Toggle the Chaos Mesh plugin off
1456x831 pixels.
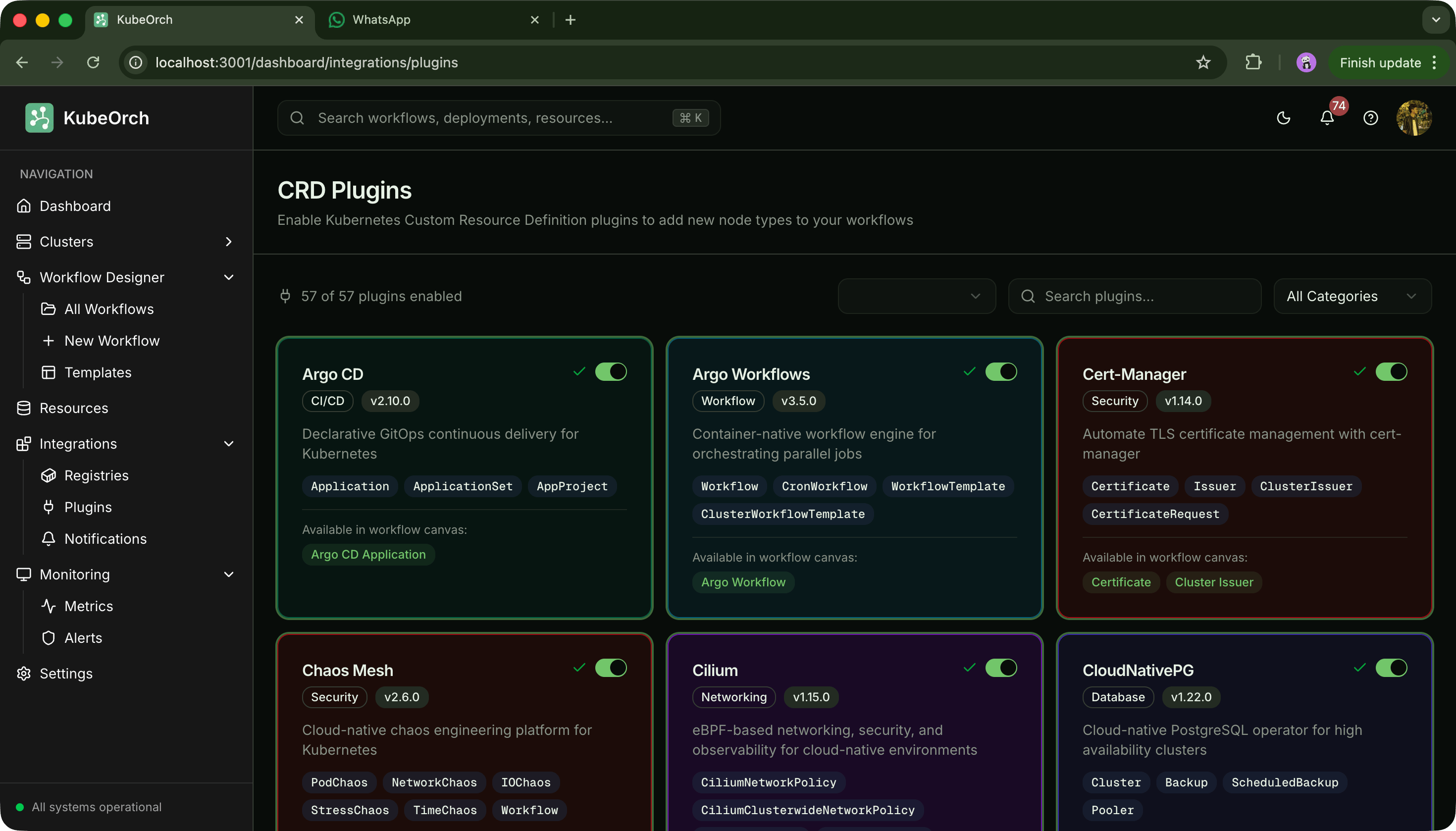(x=611, y=668)
